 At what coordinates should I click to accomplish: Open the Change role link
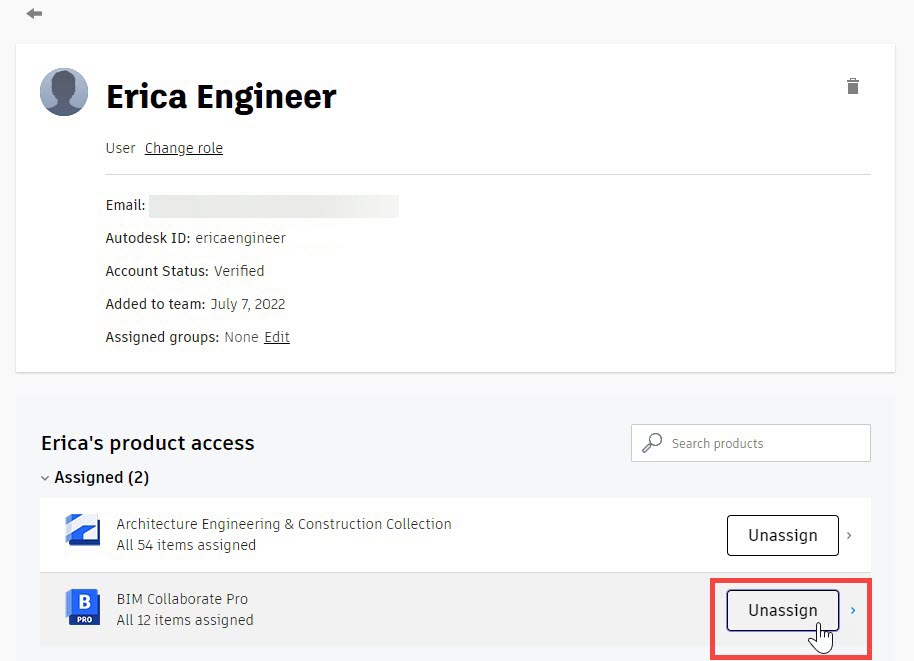pyautogui.click(x=184, y=148)
